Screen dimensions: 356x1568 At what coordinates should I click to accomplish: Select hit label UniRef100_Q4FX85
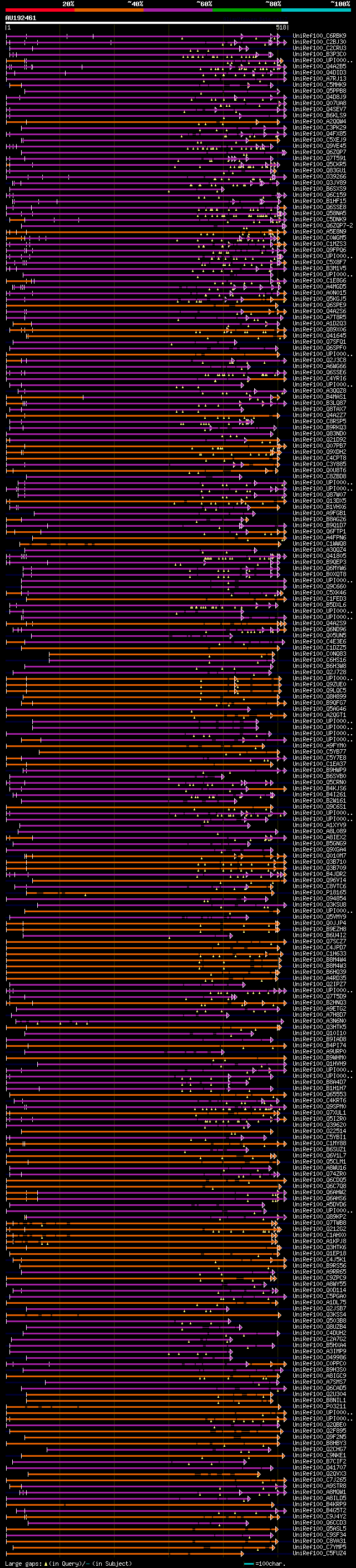pyautogui.click(x=319, y=134)
